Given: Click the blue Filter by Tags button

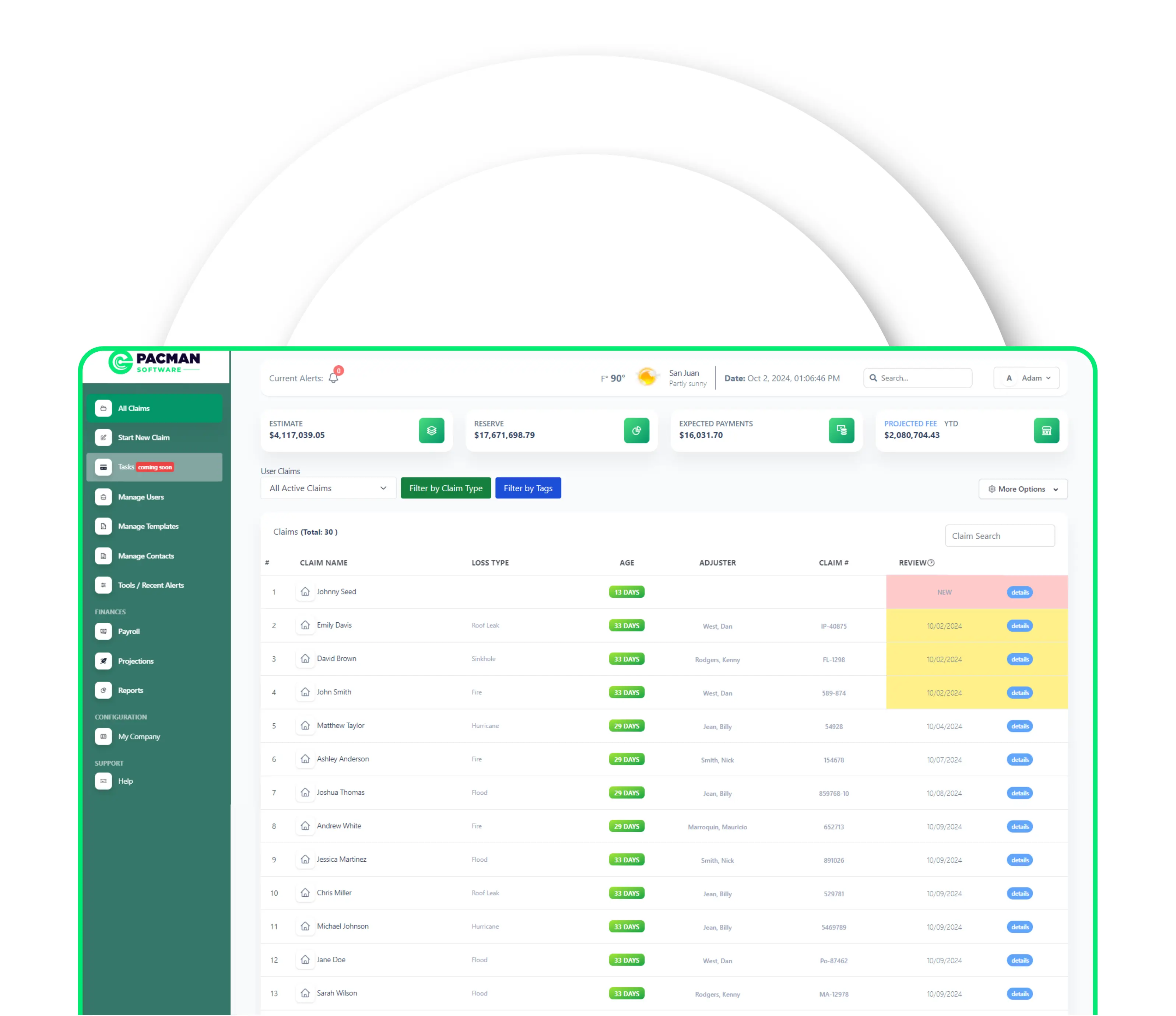Looking at the screenshot, I should [x=528, y=488].
